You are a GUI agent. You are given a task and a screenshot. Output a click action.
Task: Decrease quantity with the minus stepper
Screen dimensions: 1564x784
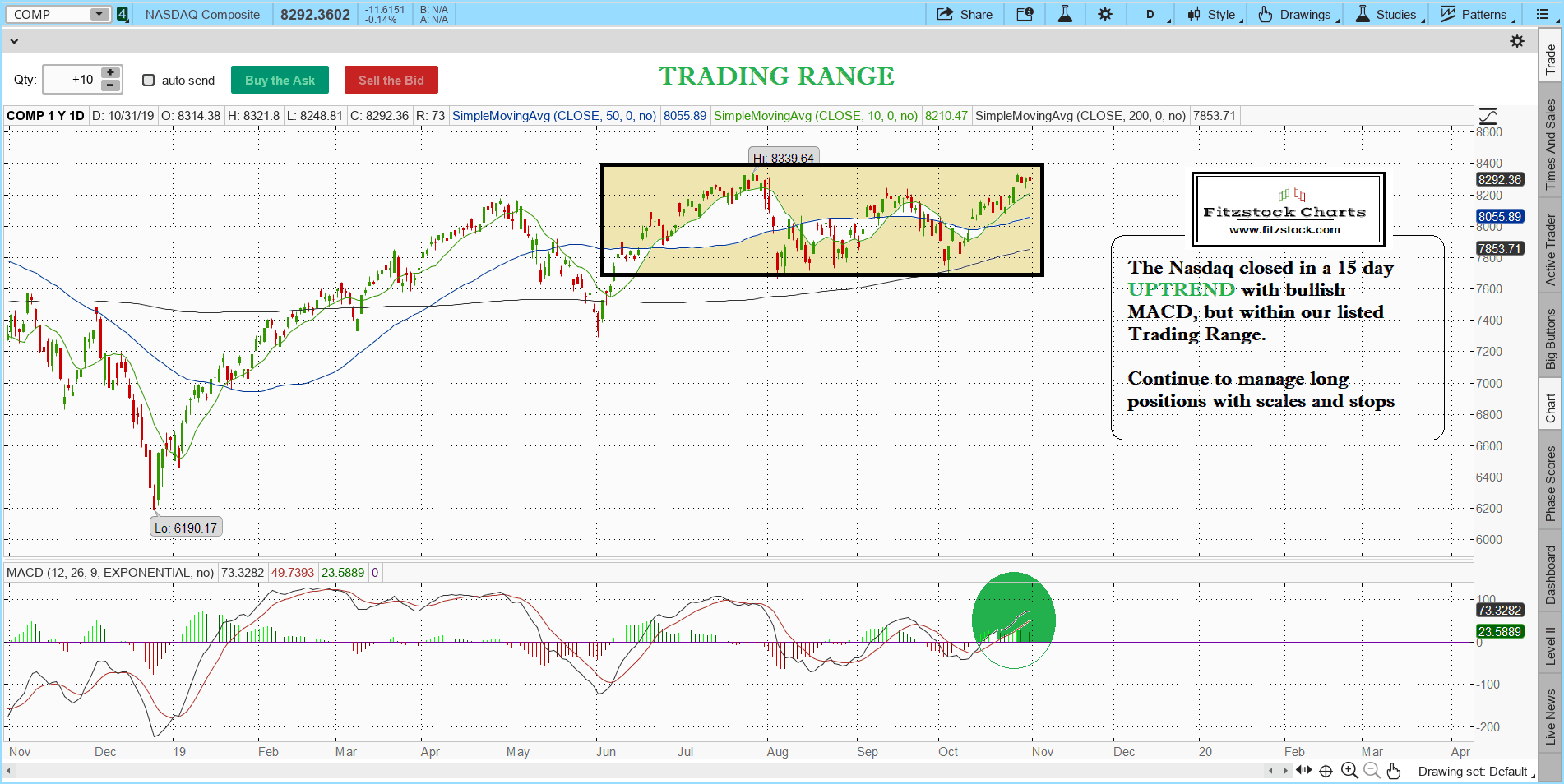point(110,85)
